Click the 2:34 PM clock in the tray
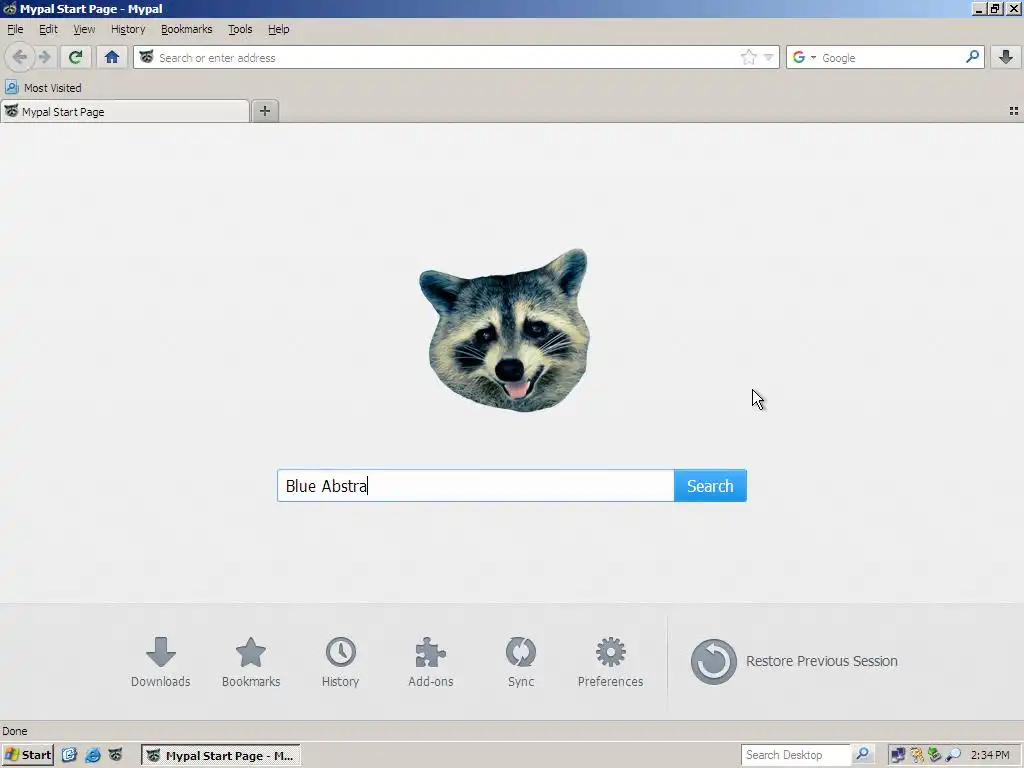 [990, 756]
